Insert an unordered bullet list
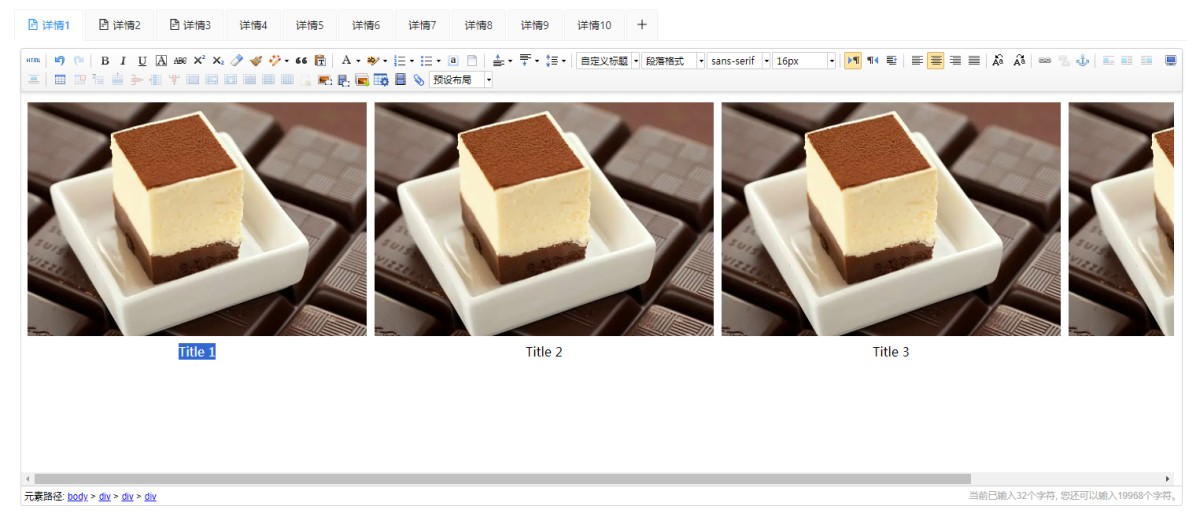The width and height of the screenshot is (1200, 521). [x=426, y=61]
